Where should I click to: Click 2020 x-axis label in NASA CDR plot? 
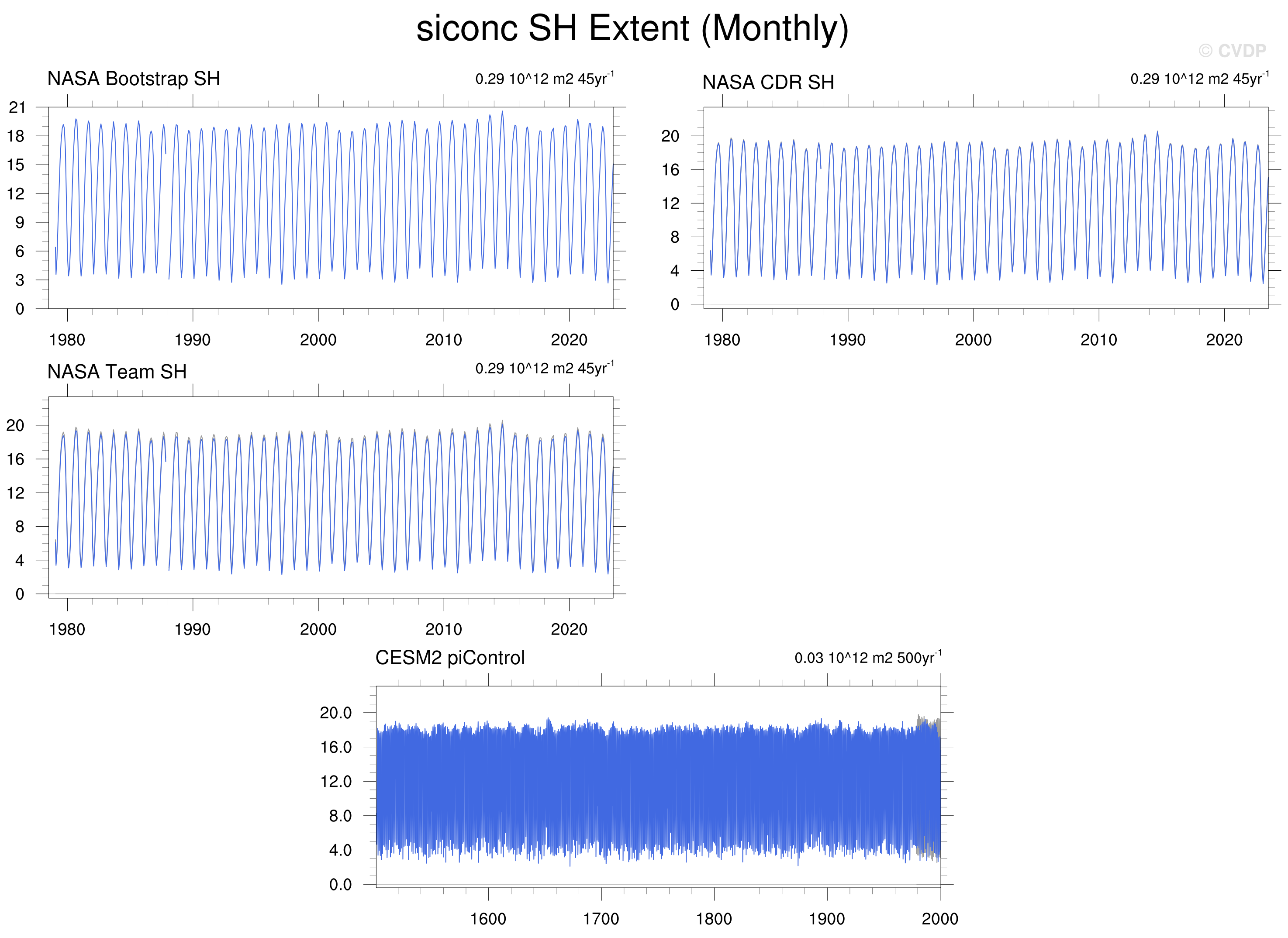tap(1224, 340)
